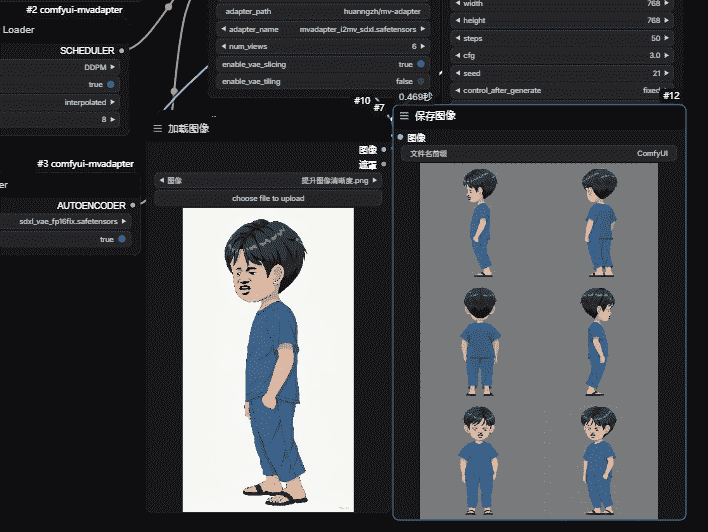Toggle the true switch under the AUTOENCODER output

pos(123,239)
